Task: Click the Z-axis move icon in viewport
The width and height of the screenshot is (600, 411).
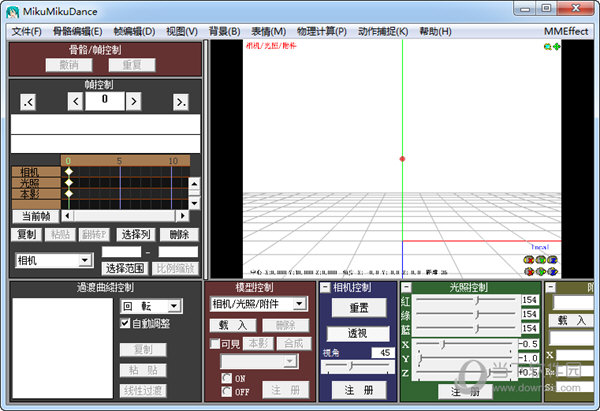Action: [552, 271]
